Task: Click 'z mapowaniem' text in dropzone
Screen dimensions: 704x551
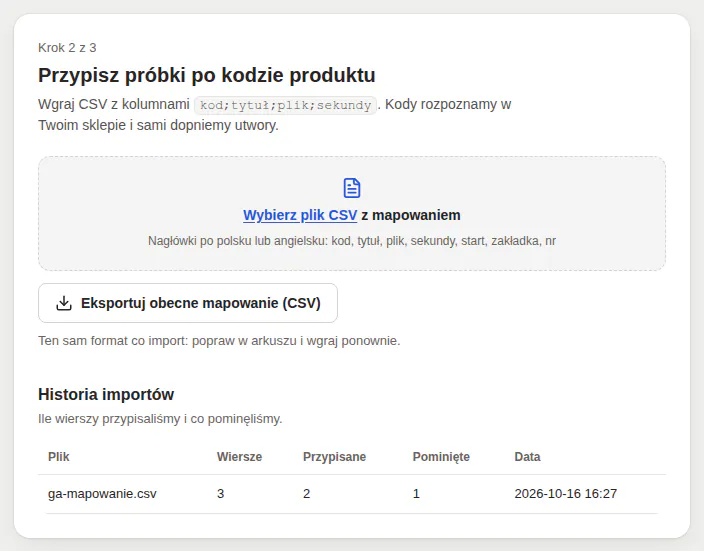Action: click(411, 215)
